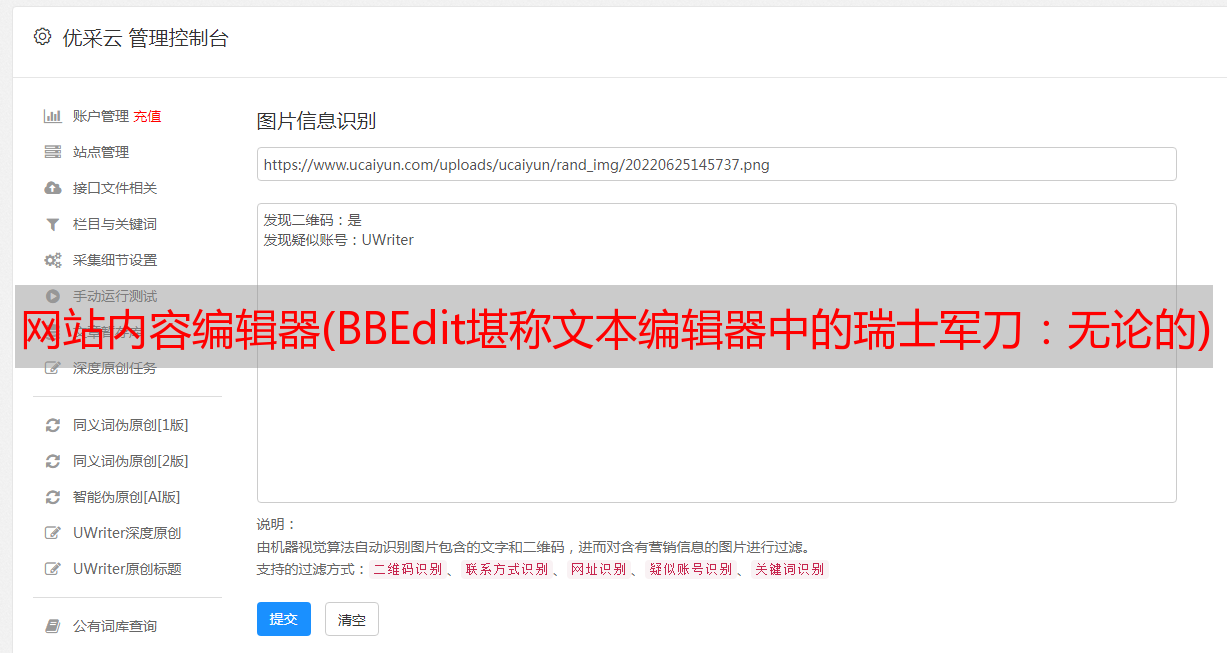Click the edit icon for UWriter深度原创
The height and width of the screenshot is (653, 1227).
click(53, 533)
